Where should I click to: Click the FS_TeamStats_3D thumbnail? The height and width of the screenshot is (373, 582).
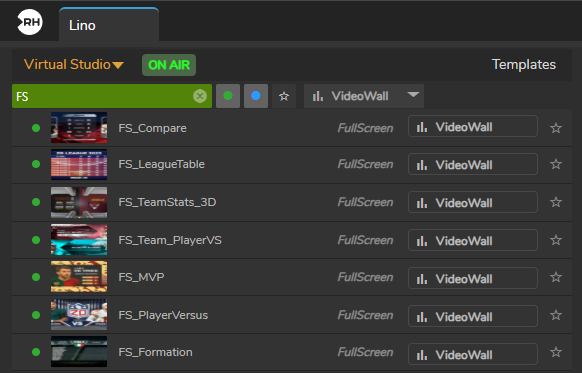pyautogui.click(x=79, y=202)
